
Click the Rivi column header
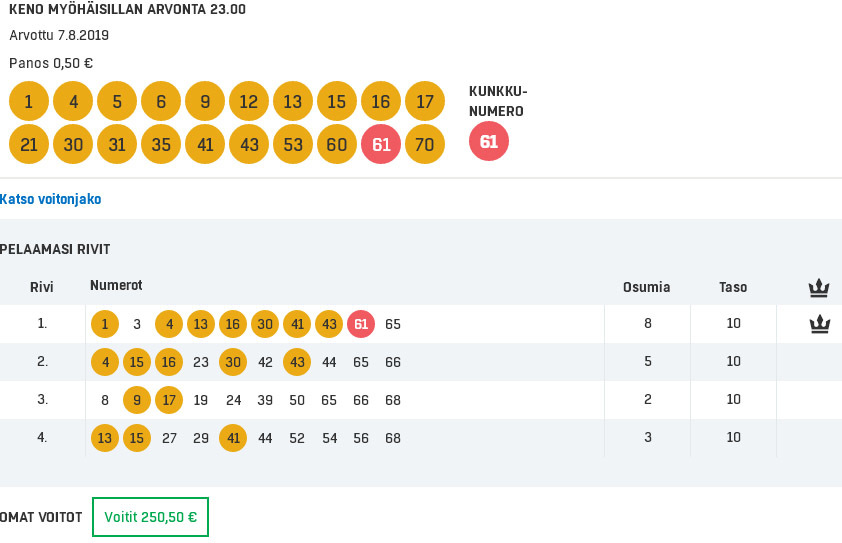click(x=42, y=287)
